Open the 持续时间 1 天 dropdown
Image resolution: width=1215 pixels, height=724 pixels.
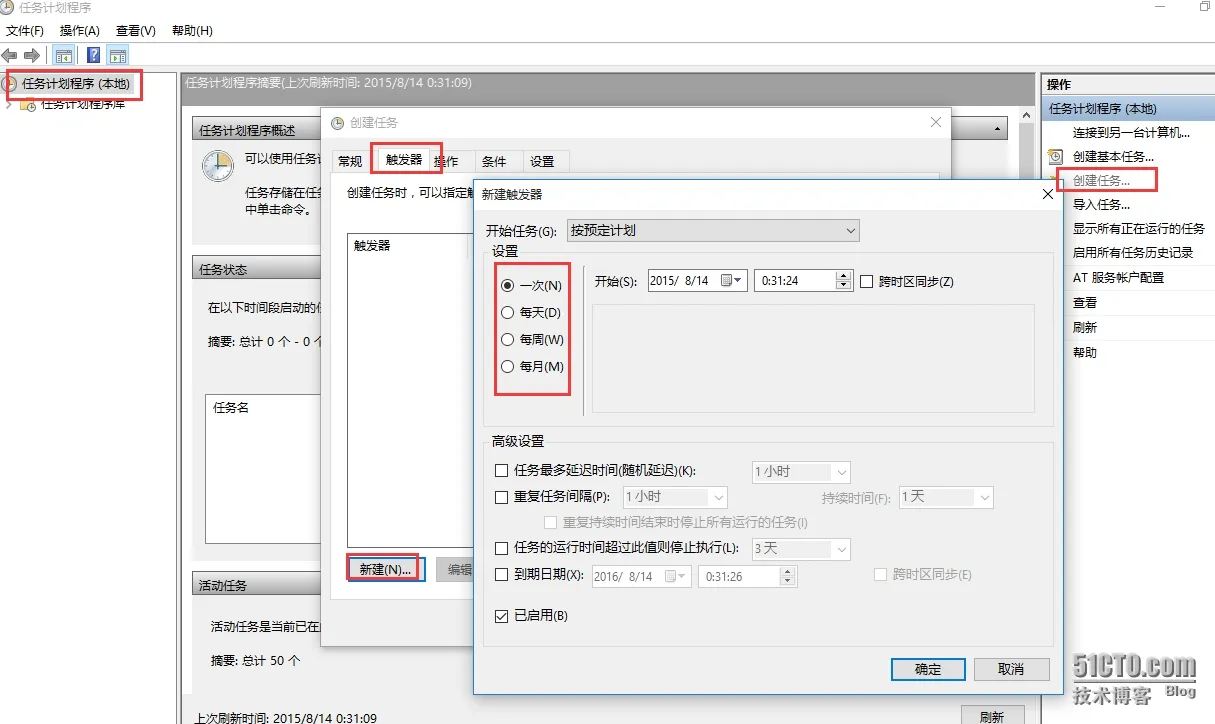946,497
